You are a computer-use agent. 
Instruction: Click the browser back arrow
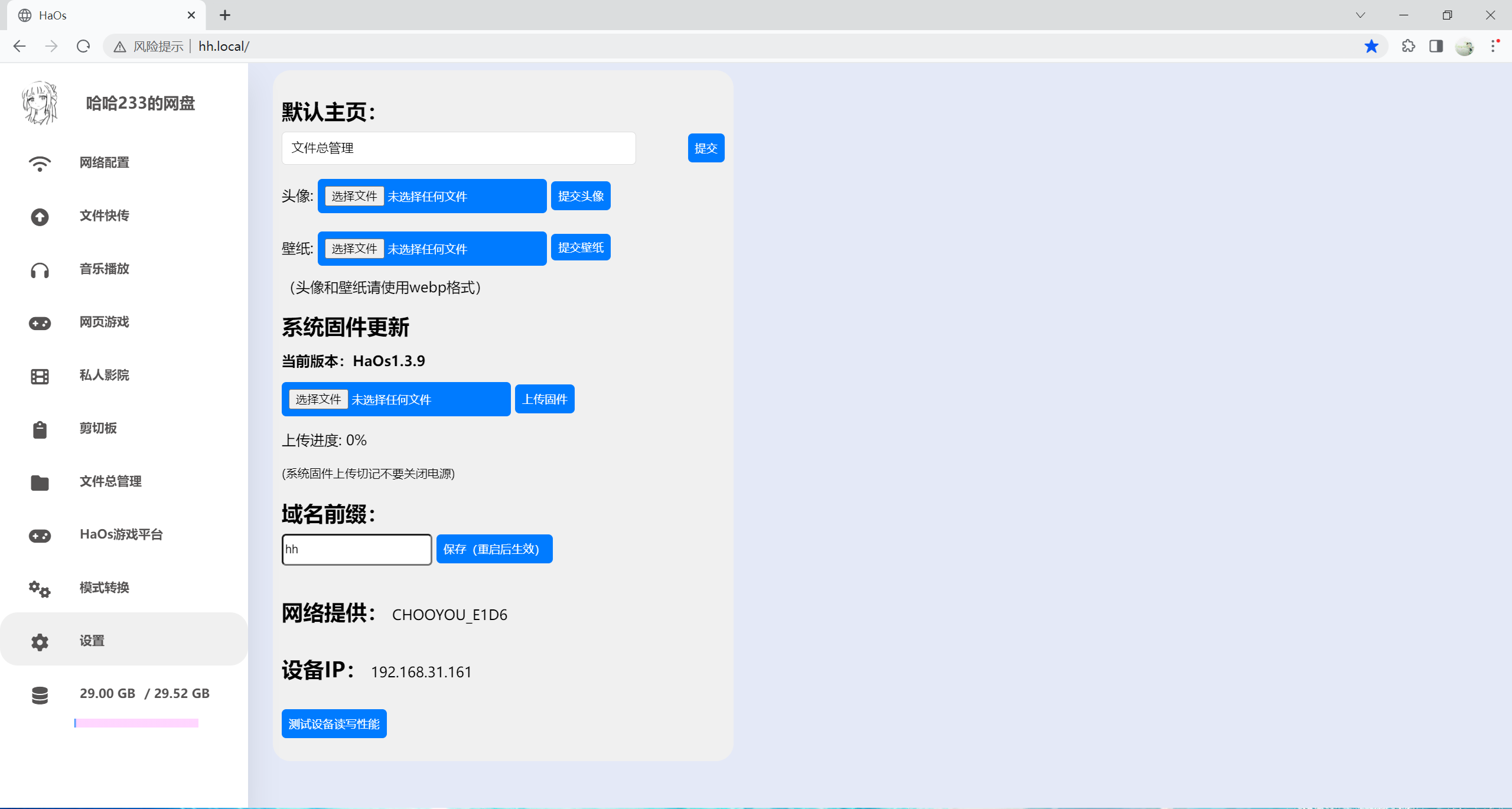pyautogui.click(x=19, y=46)
